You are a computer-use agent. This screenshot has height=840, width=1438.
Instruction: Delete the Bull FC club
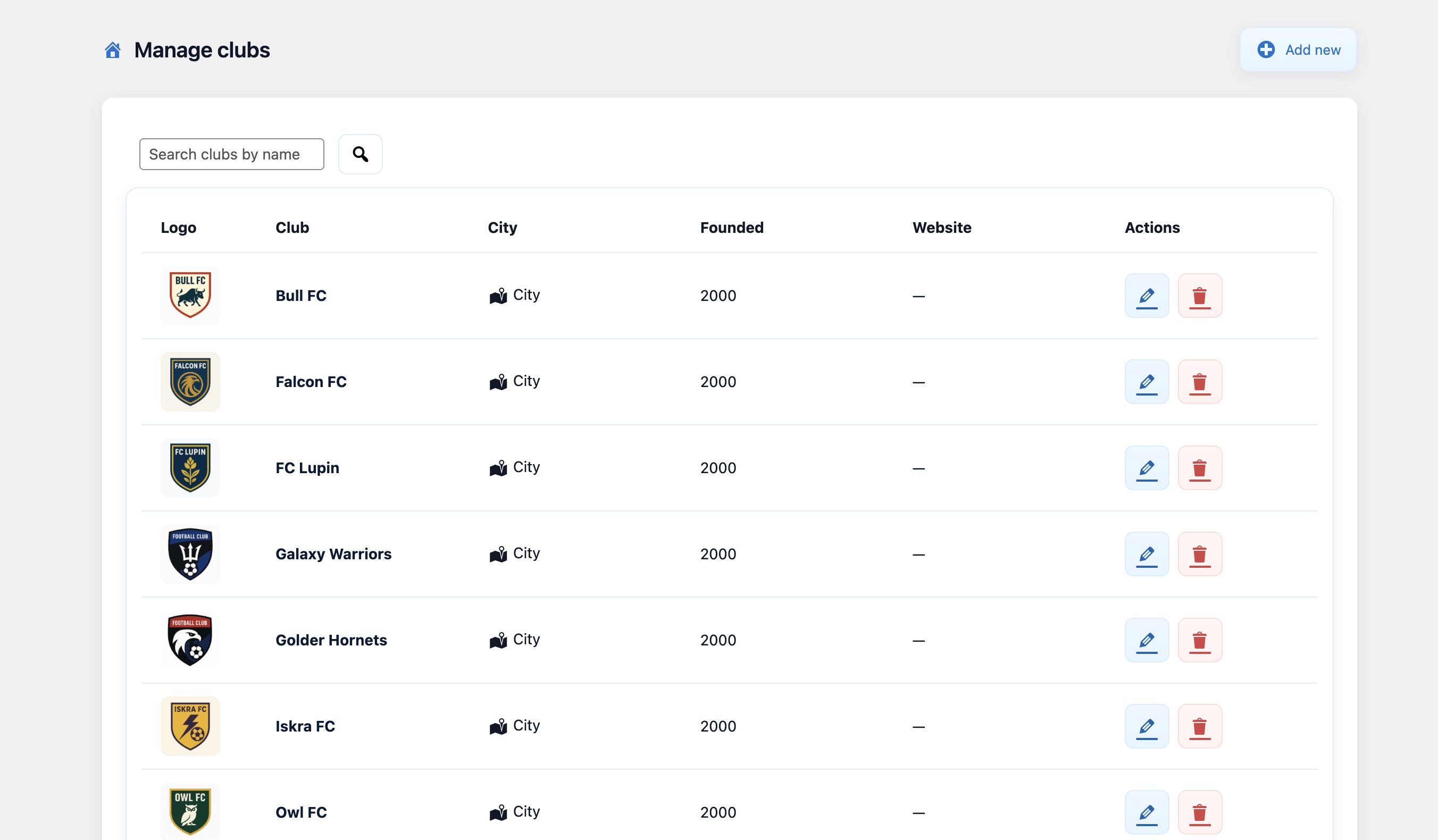pos(1199,296)
